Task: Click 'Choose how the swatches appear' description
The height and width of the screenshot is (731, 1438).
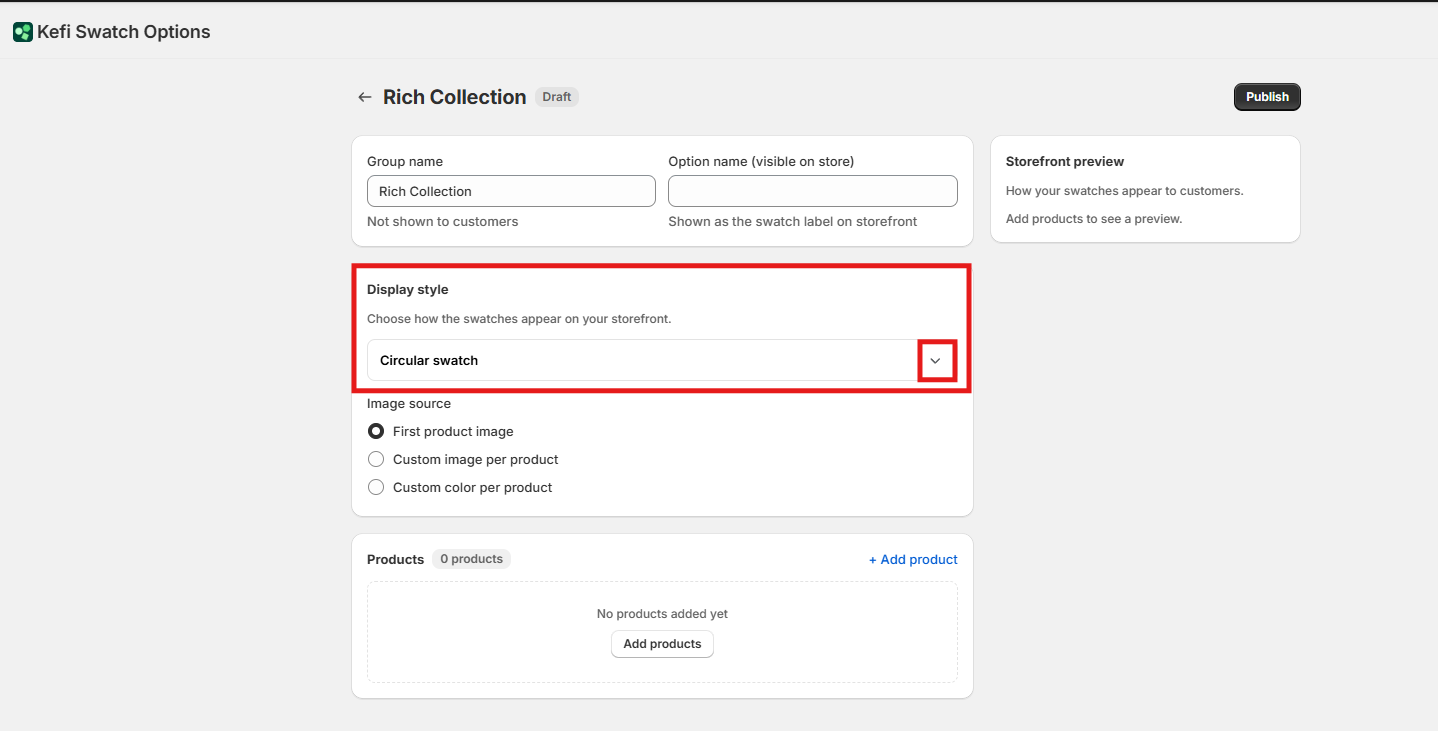Action: (519, 319)
